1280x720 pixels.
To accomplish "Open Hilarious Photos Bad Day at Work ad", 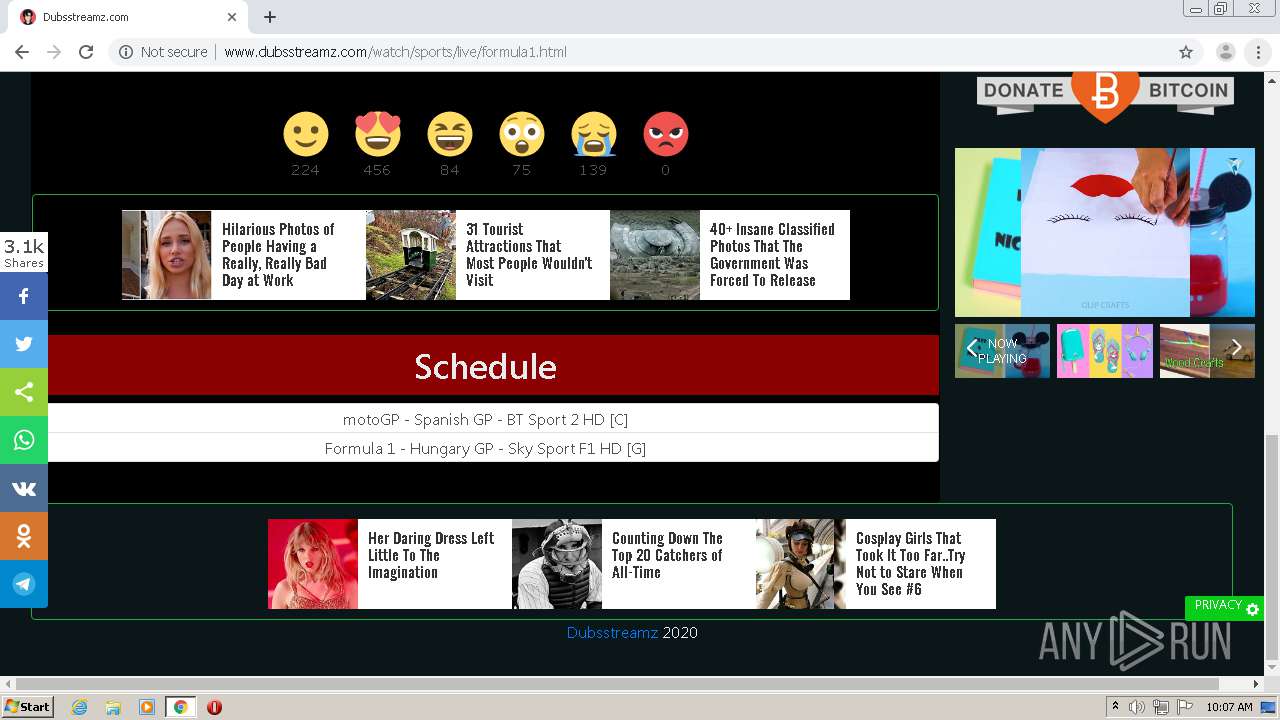I will tap(243, 255).
